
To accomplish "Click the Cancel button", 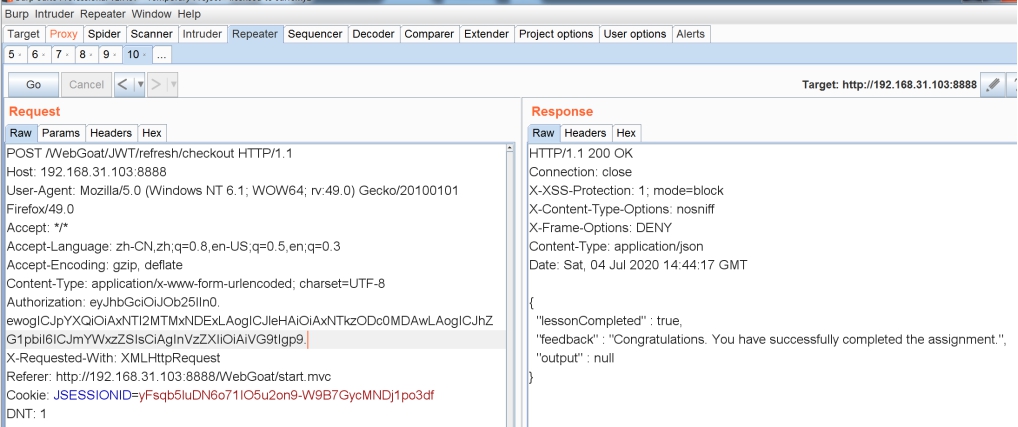I will tap(86, 84).
